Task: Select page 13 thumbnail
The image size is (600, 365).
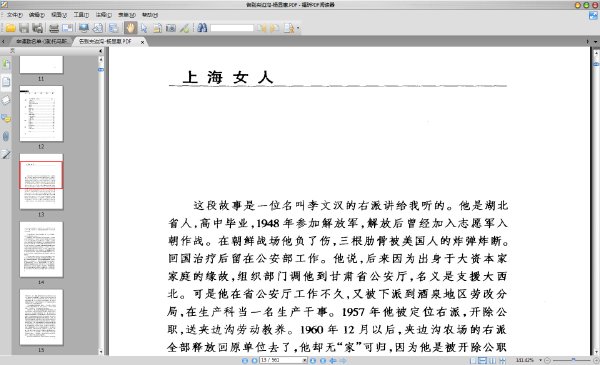Action: tap(41, 181)
